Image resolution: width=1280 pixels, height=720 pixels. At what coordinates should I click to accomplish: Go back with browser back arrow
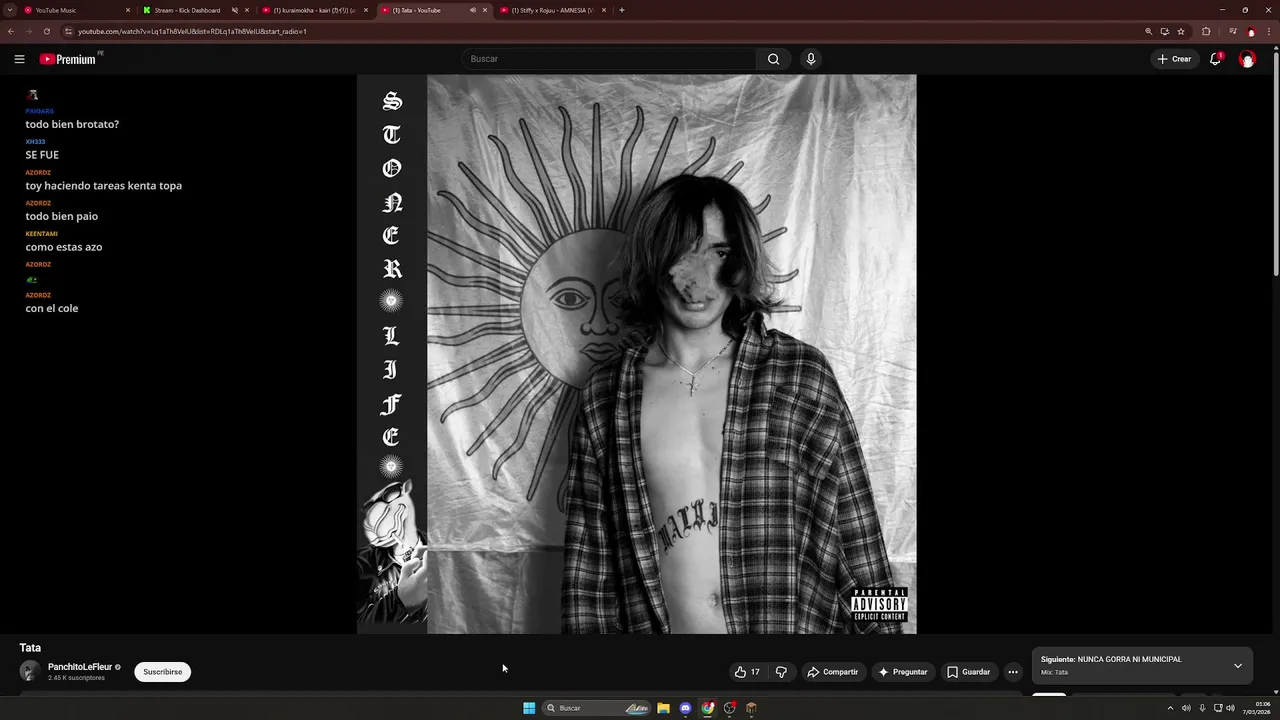tap(11, 31)
